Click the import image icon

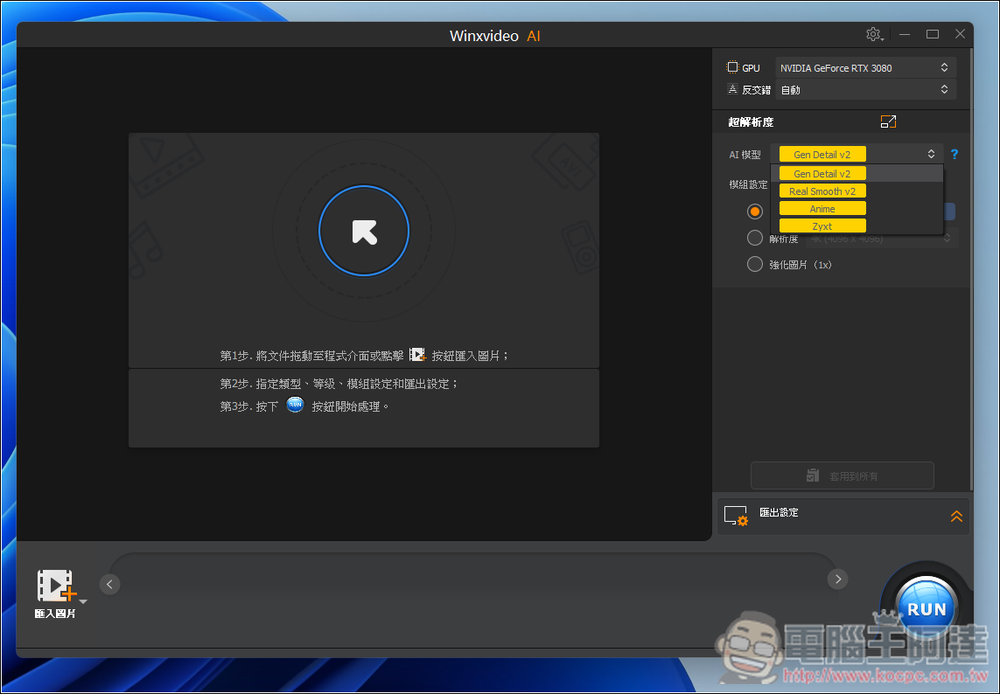click(x=56, y=586)
